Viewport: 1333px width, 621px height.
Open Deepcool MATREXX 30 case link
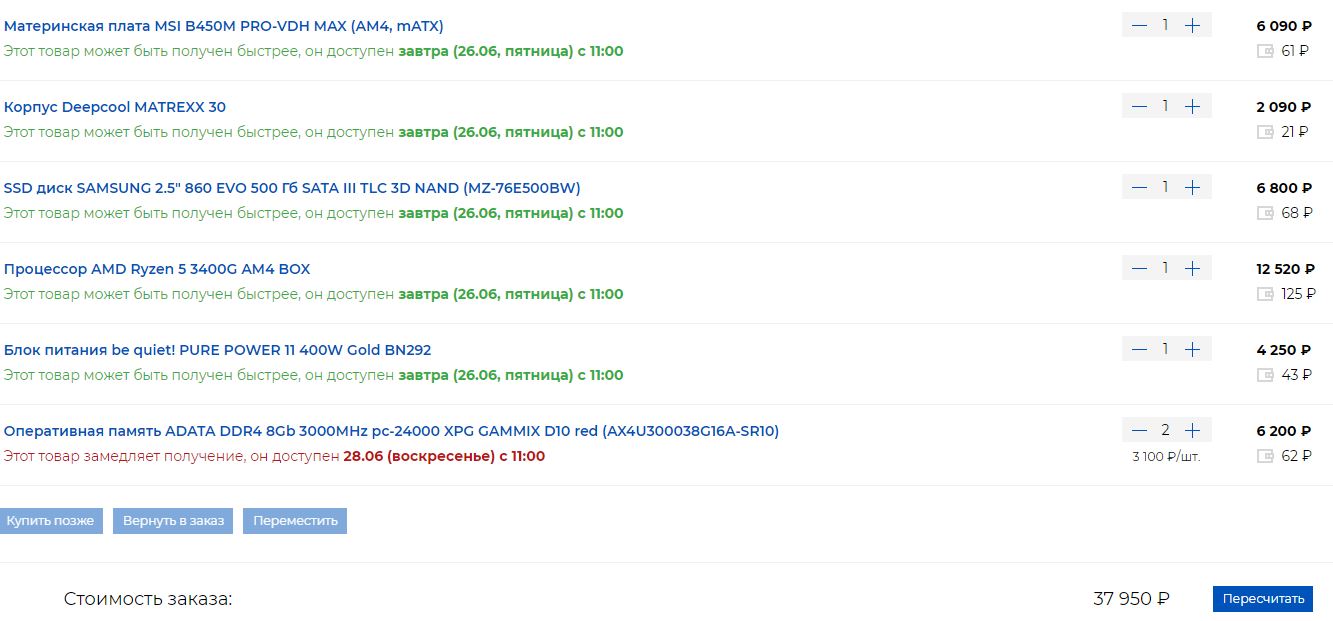click(x=115, y=107)
